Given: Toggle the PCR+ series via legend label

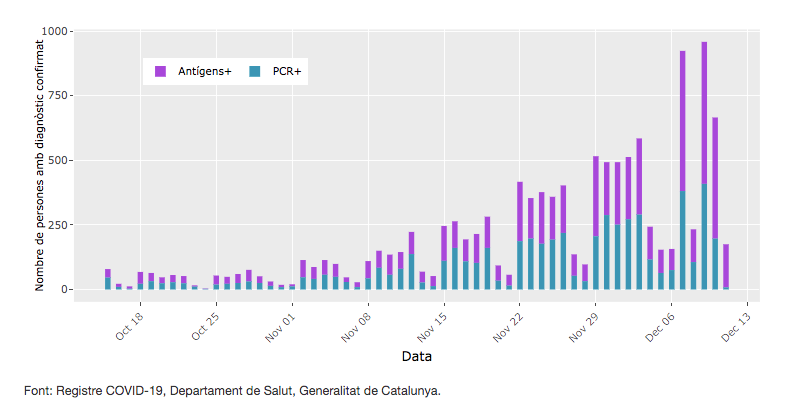Looking at the screenshot, I should [287, 71].
